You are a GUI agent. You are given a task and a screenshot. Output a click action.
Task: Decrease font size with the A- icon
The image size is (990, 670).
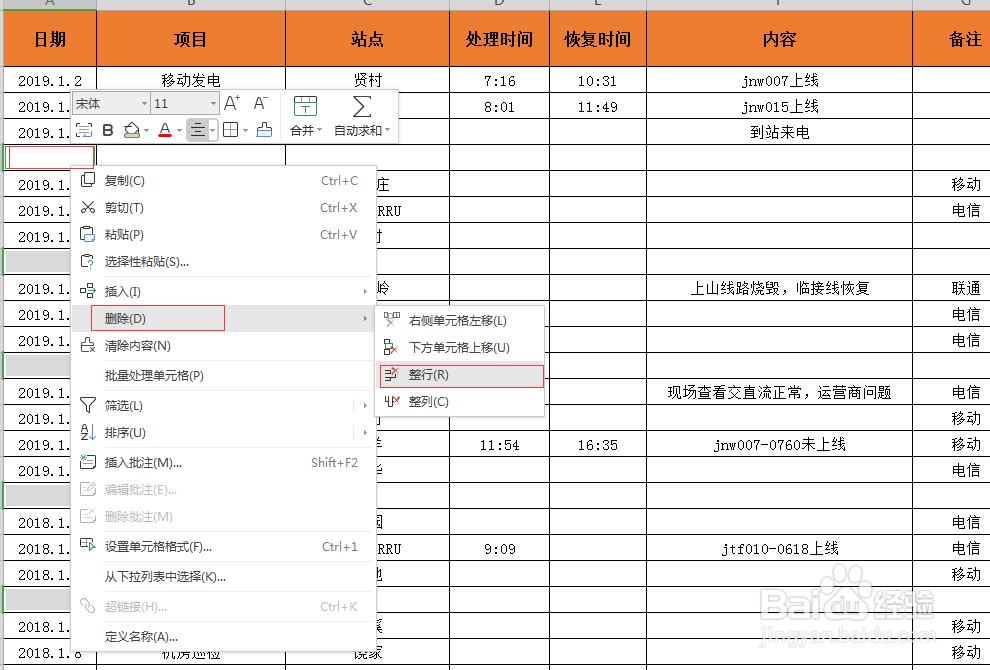coord(259,103)
